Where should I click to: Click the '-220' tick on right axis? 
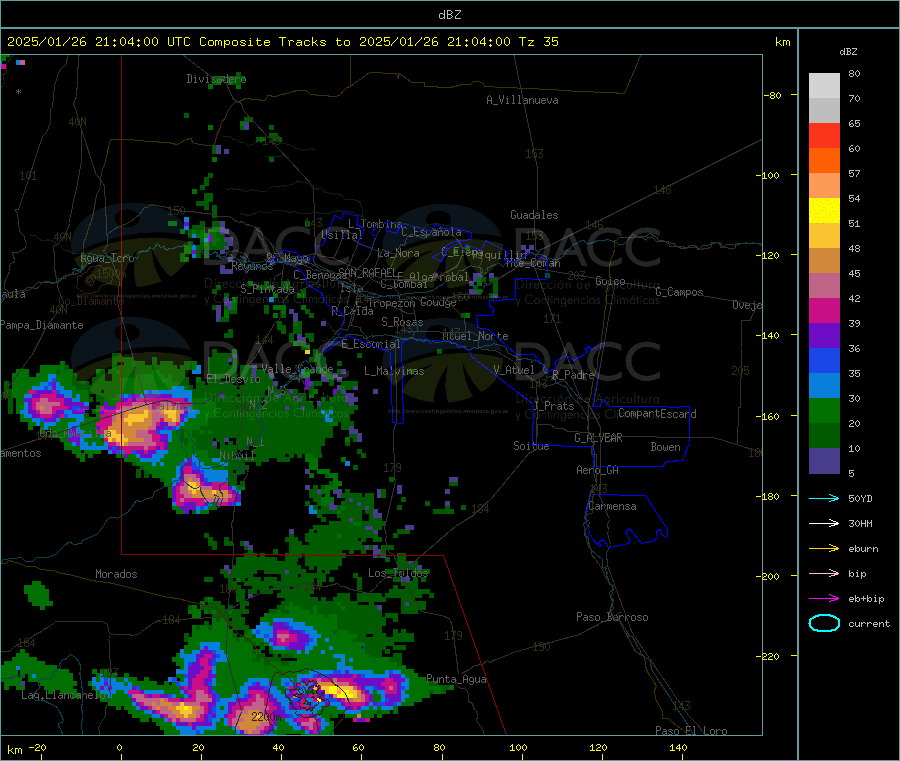(770, 657)
